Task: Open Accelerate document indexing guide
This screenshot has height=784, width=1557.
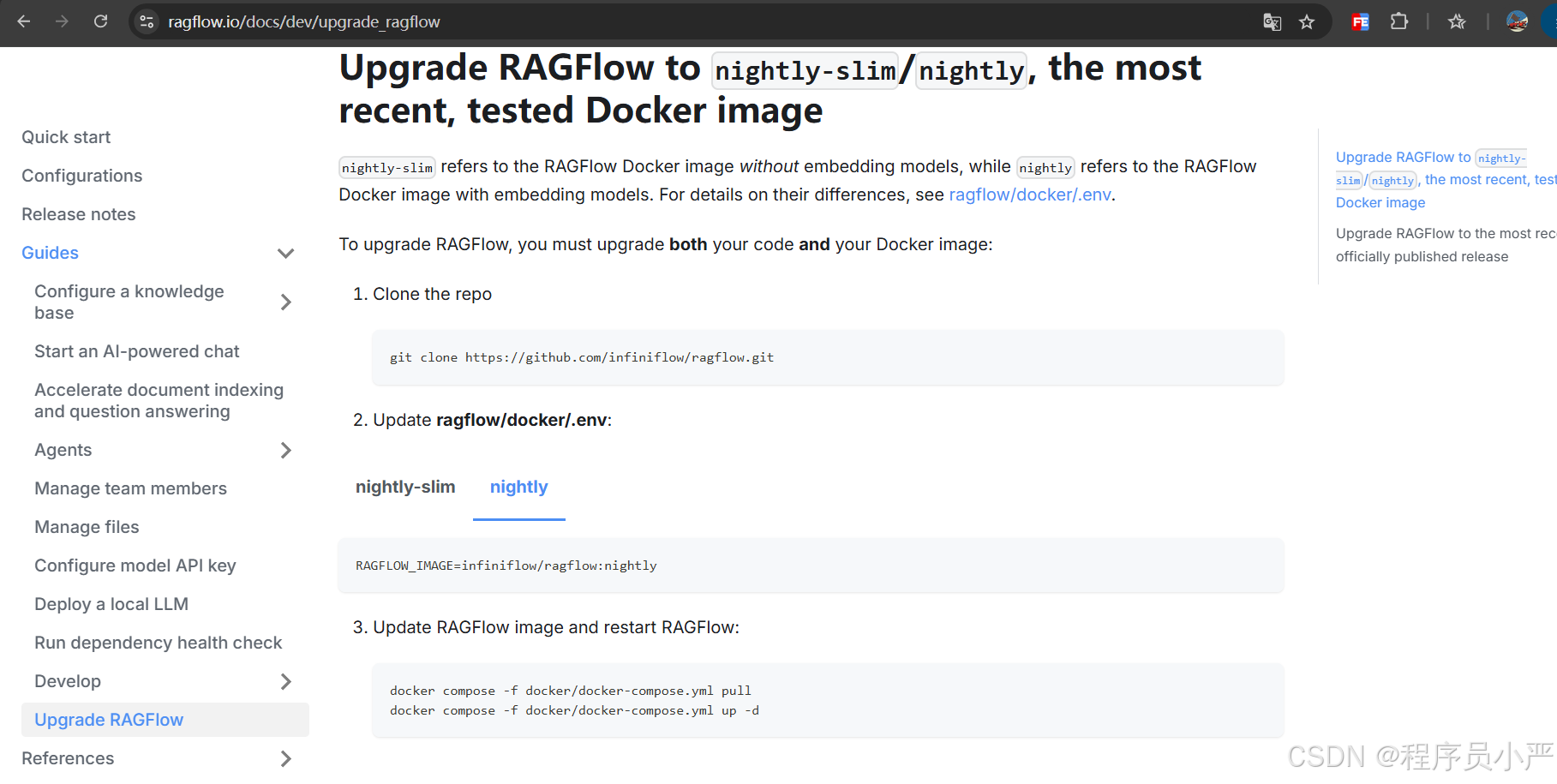Action: 159,400
